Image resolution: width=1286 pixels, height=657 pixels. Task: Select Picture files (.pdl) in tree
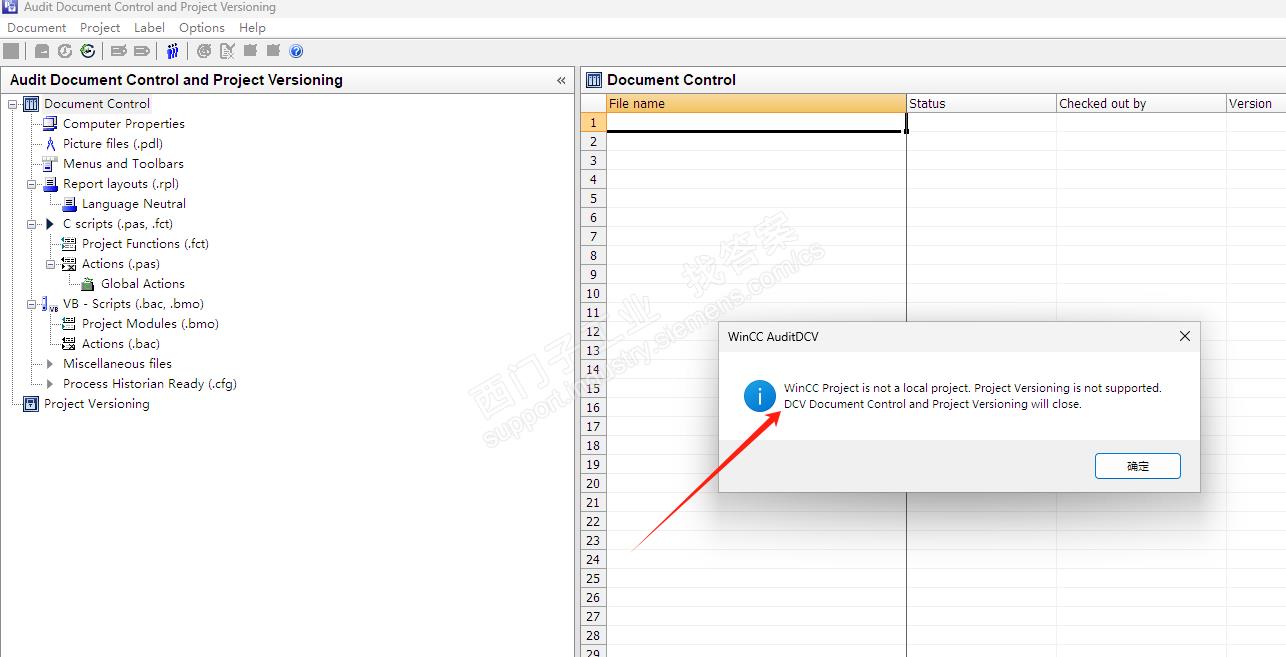[113, 144]
